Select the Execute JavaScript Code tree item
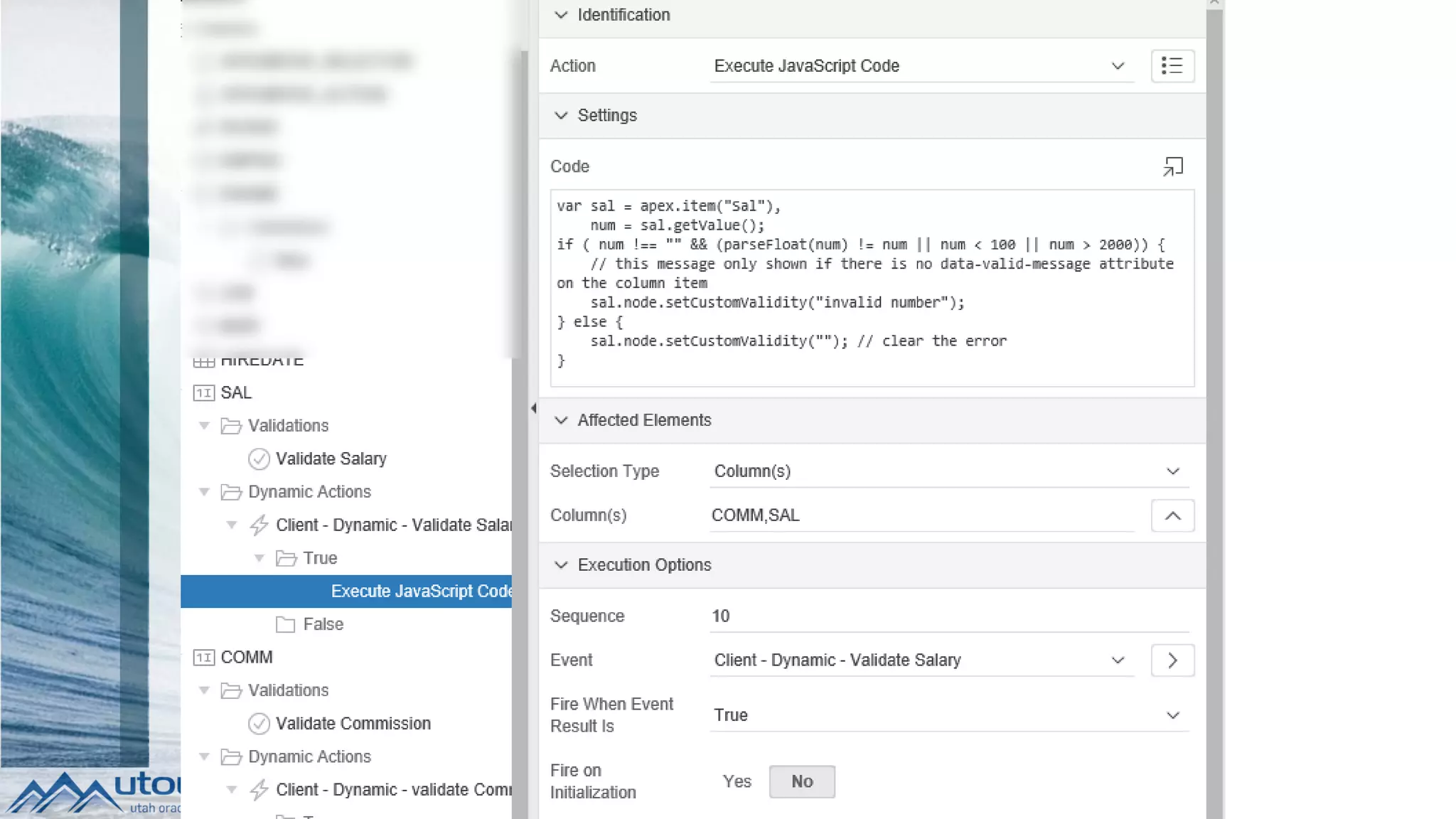 click(x=346, y=591)
